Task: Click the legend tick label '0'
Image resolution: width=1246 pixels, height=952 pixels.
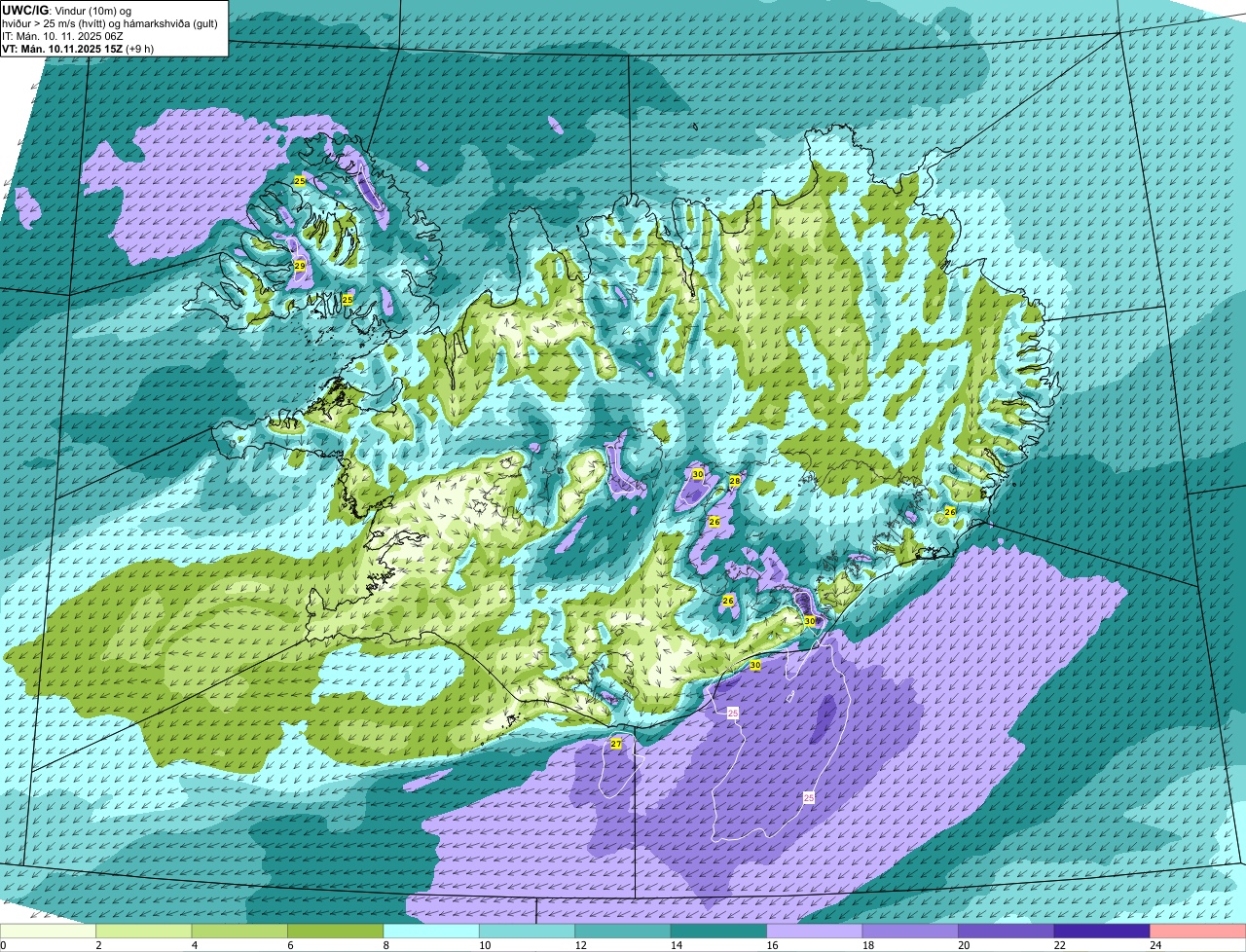Action: point(3,945)
